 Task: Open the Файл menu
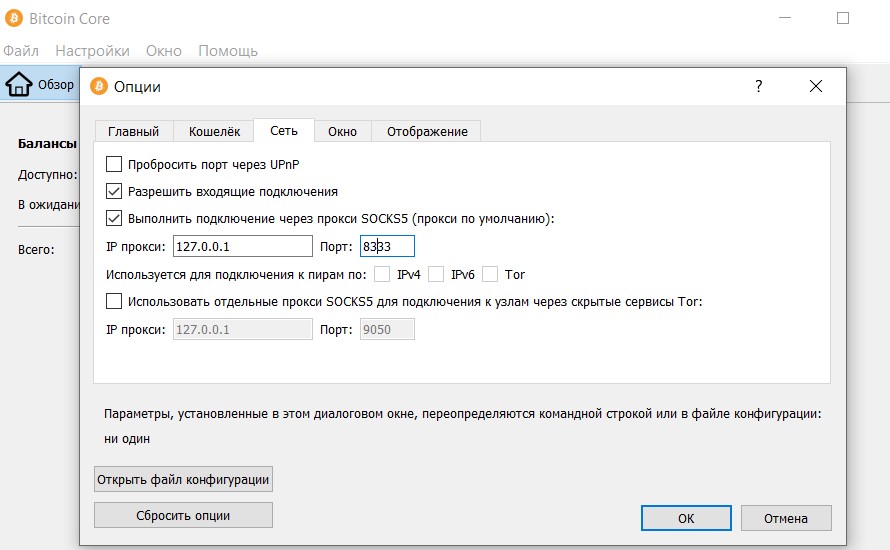(x=21, y=51)
